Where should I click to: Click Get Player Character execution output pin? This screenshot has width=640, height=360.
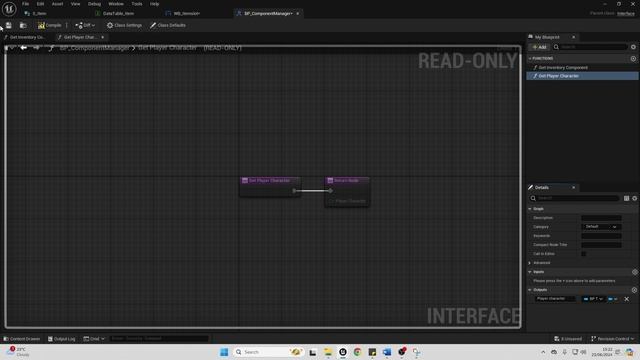click(294, 191)
